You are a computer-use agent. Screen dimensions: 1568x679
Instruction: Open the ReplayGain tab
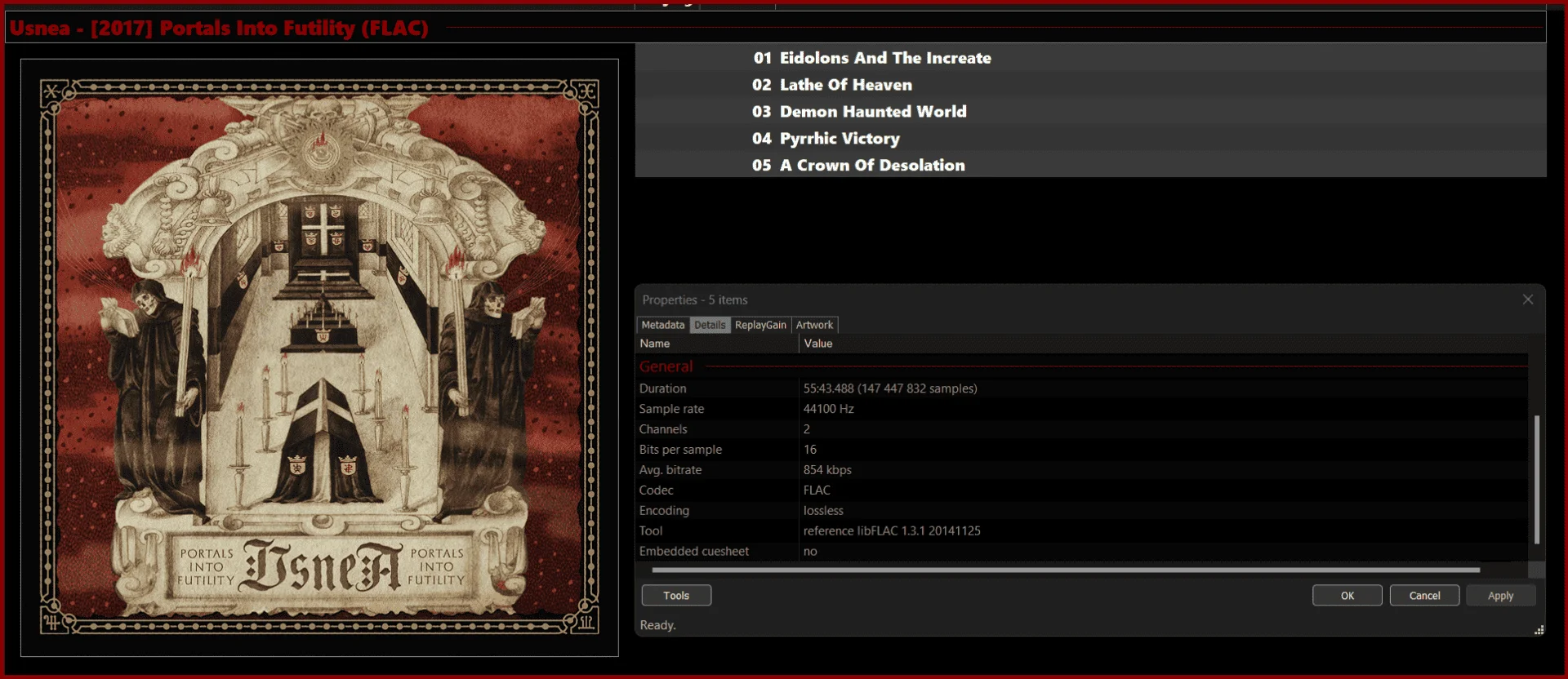point(760,325)
